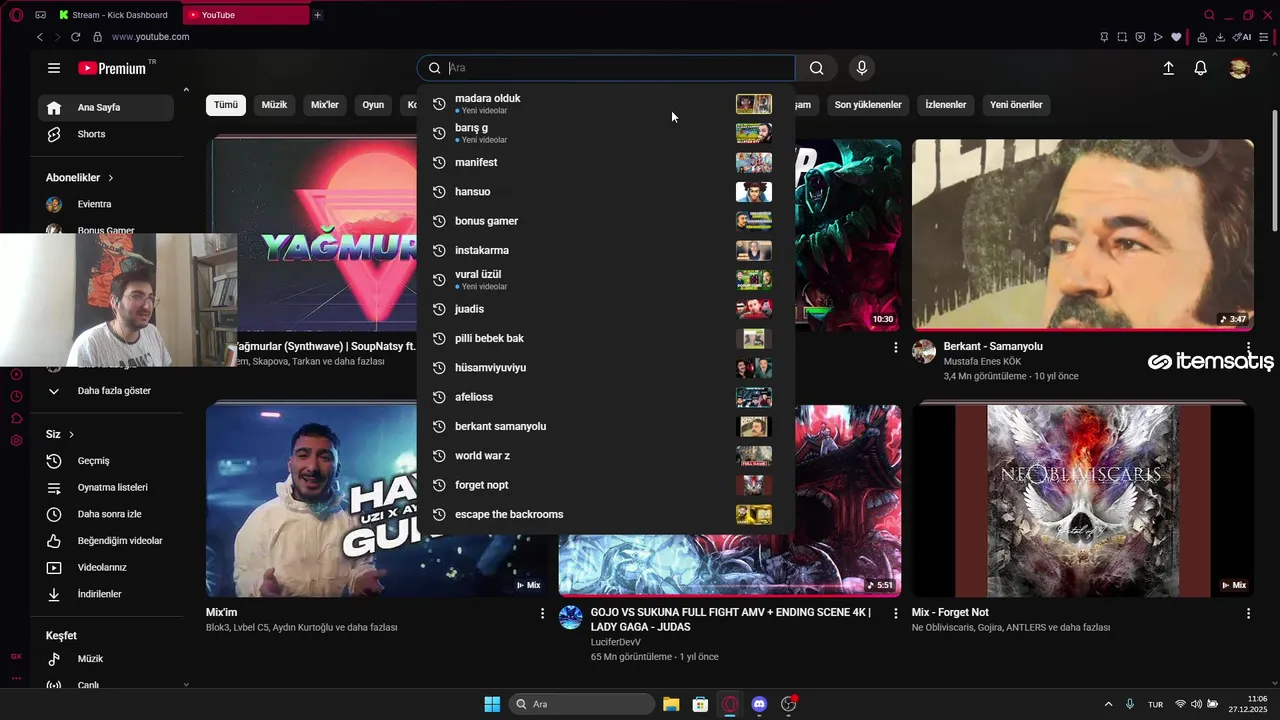Open the browser profile account icon
Screen dimensions: 1280x720
pyautogui.click(x=1202, y=37)
